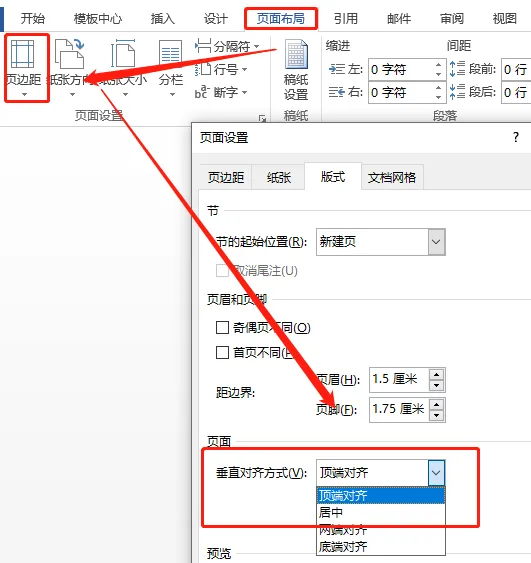Increase 页脚 footer distance
The image size is (531, 563).
(437, 405)
